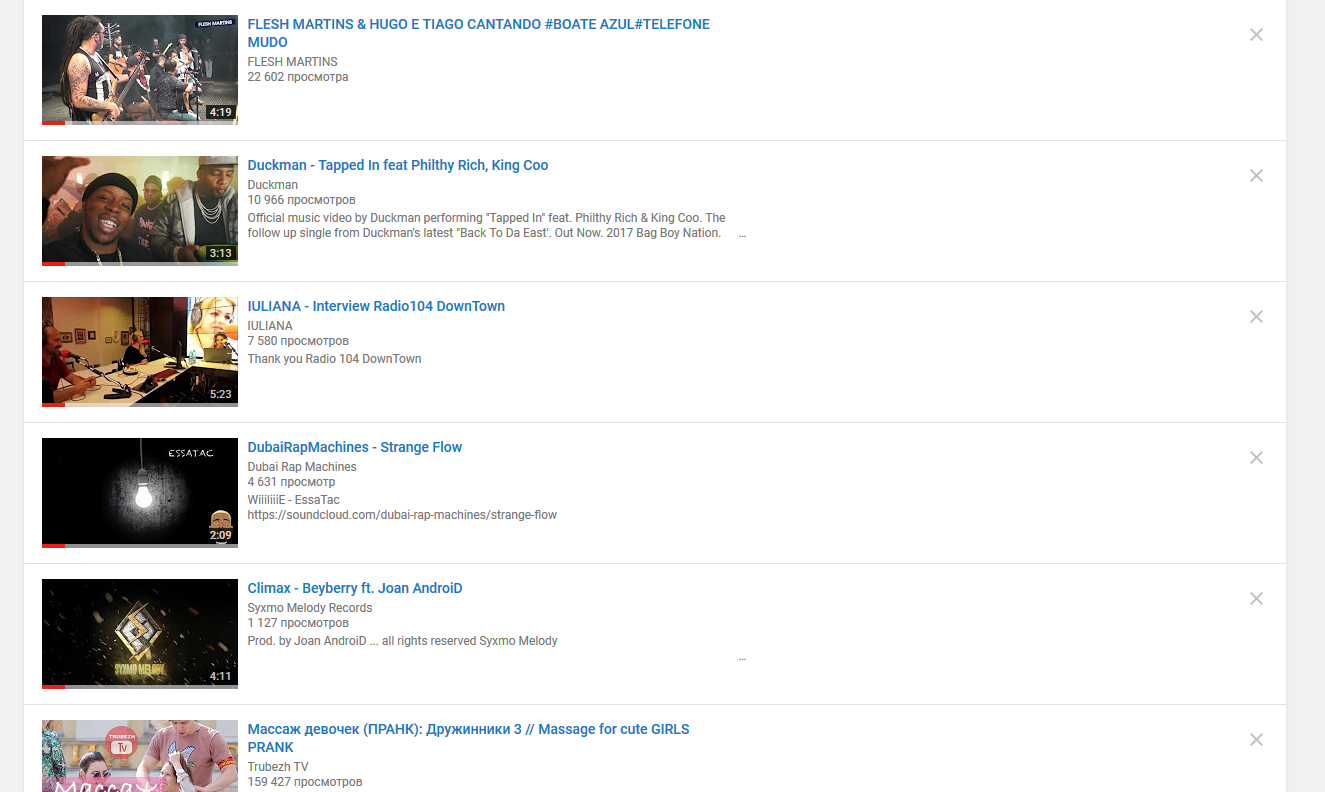
Task: Remove the Массаж девочек (ПРАНК) video from history
Action: [1257, 740]
